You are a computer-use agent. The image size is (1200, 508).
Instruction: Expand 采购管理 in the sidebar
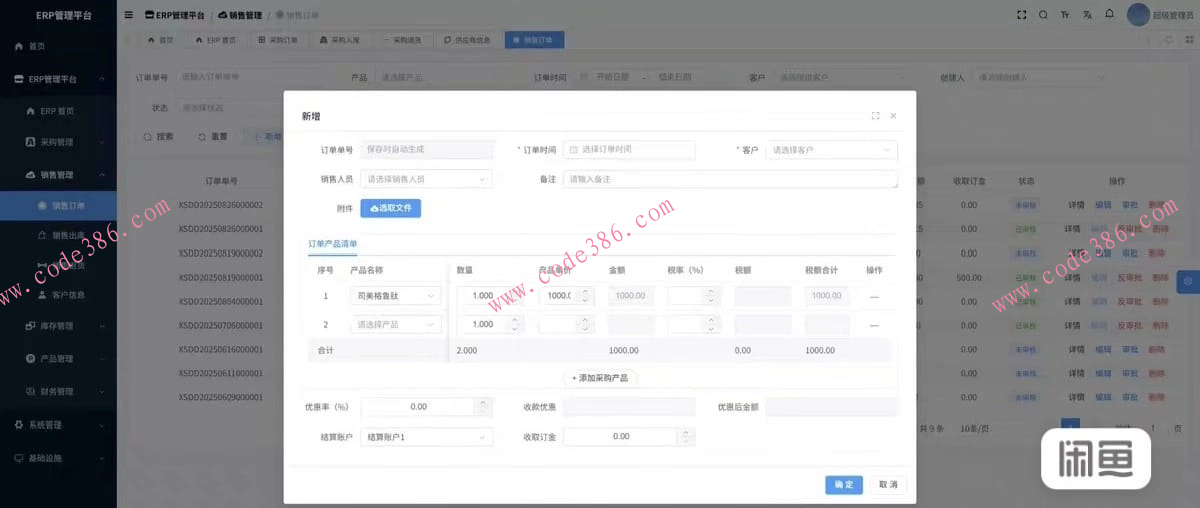58,143
